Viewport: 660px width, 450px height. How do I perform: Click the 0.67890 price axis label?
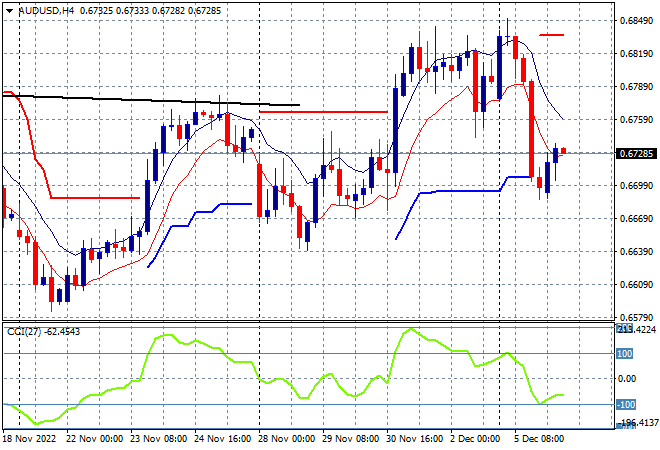pos(636,87)
